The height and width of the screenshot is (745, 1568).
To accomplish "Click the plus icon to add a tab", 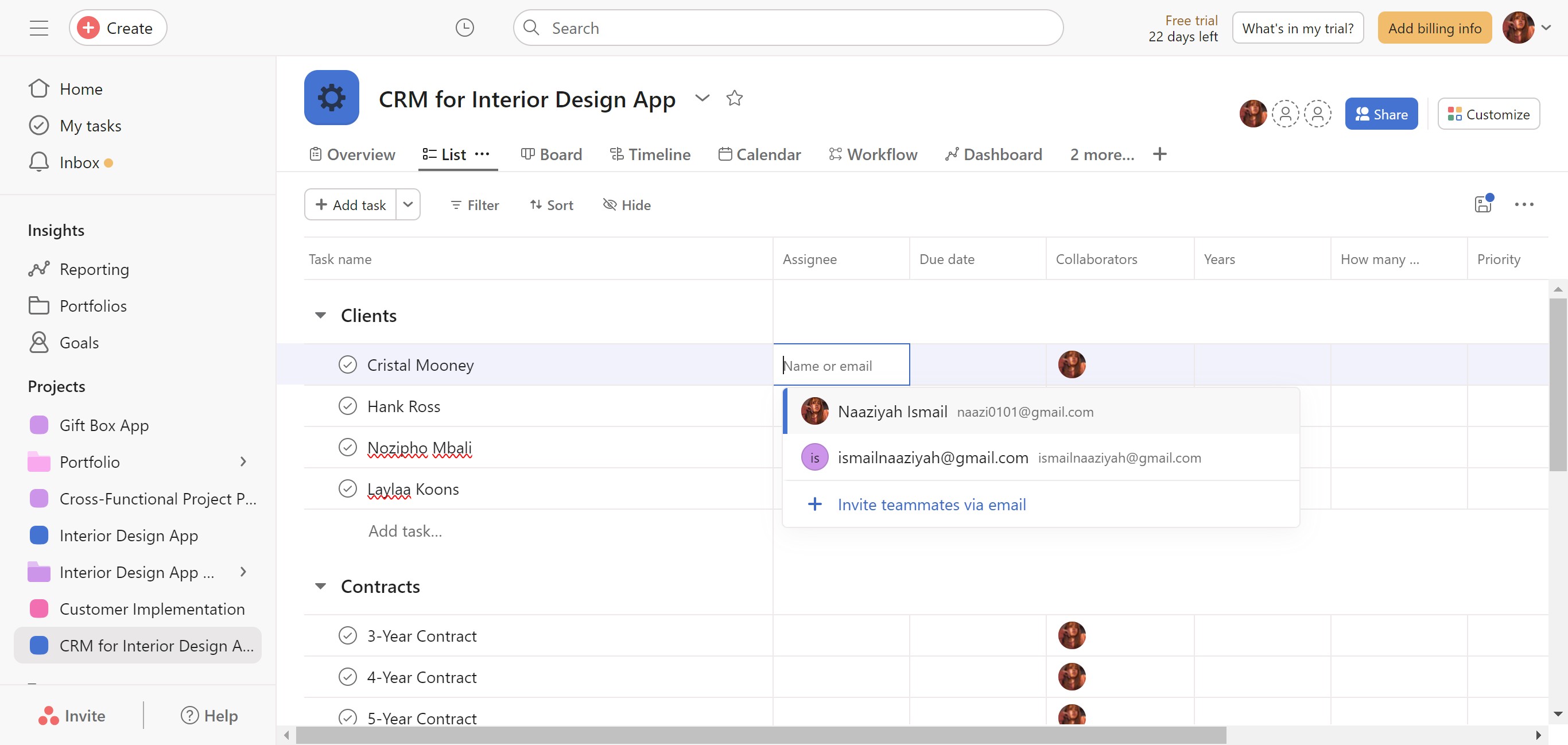I will coord(1159,154).
